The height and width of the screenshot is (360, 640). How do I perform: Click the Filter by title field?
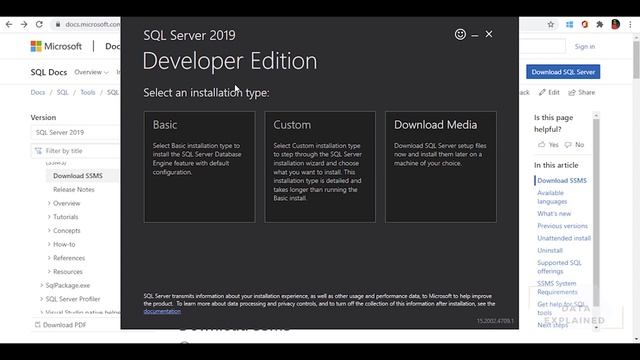click(76, 151)
